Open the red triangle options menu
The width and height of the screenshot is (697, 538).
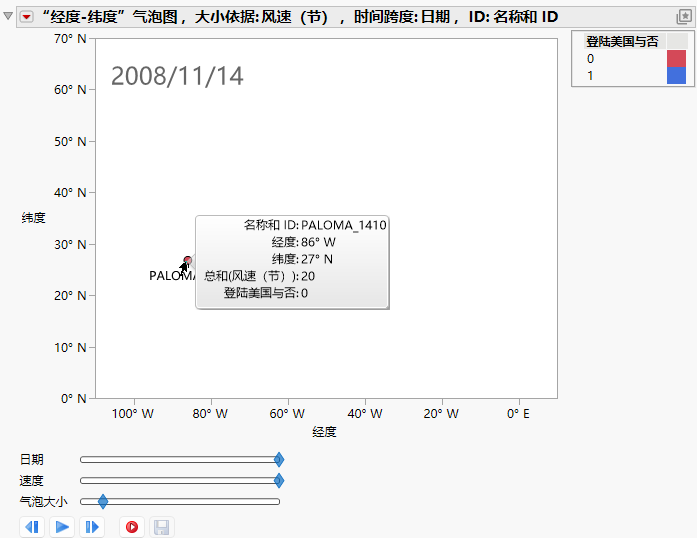click(x=27, y=17)
